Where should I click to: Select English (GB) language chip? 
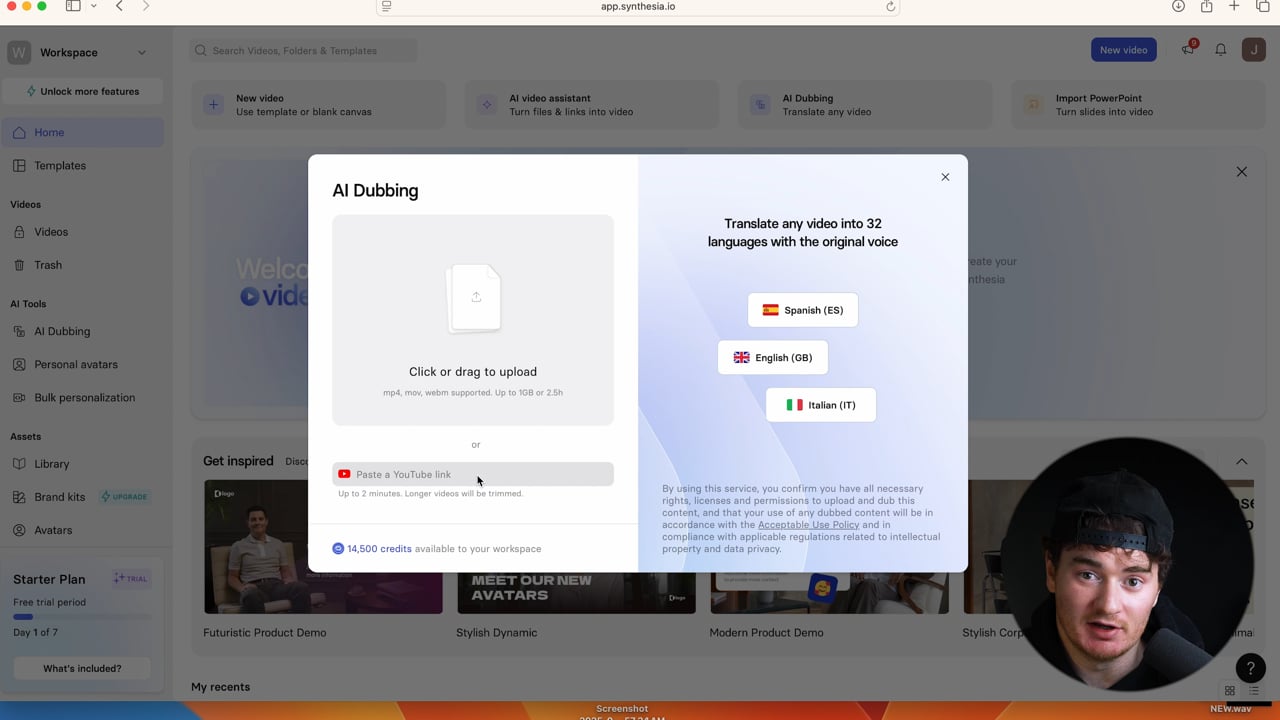[x=773, y=357]
